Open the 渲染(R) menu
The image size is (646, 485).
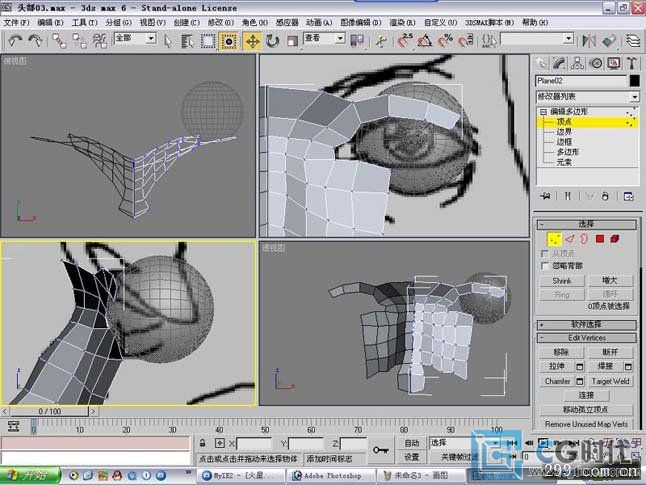coord(402,22)
